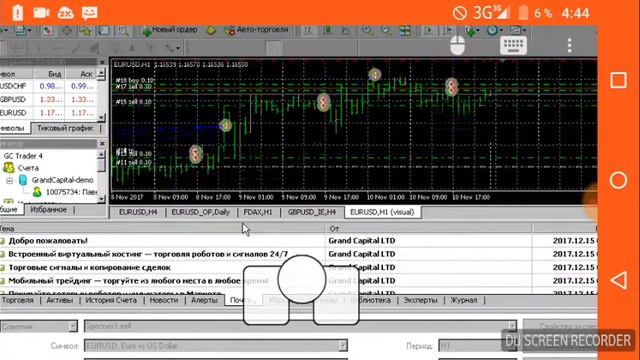Open the 'Добро пожаловать!' mail message
Viewport: 640px width, 360px height.
click(48, 241)
